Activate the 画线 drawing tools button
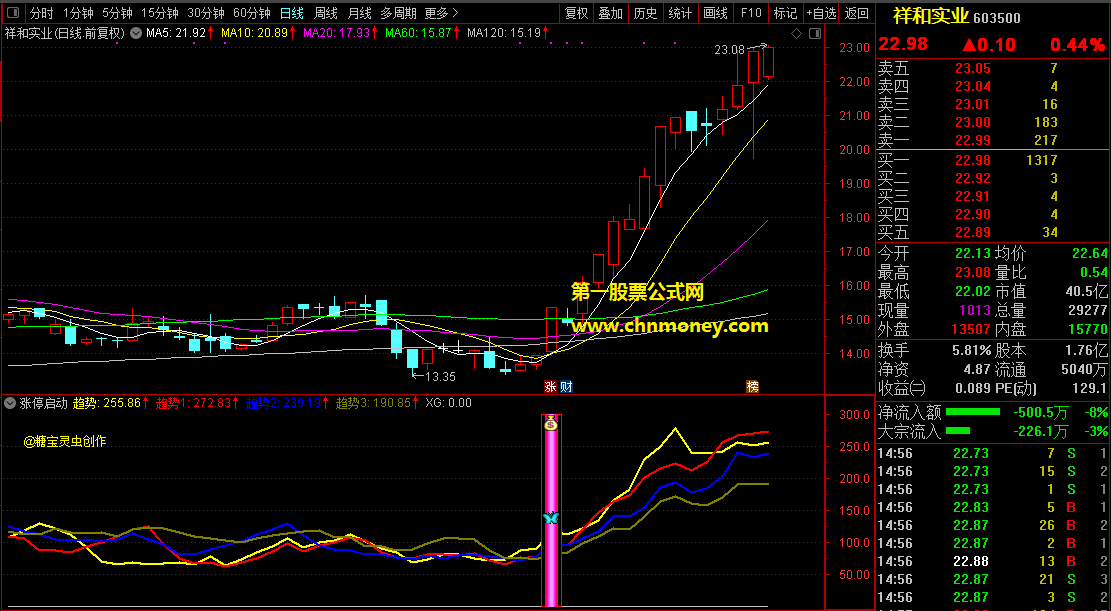 [x=715, y=13]
